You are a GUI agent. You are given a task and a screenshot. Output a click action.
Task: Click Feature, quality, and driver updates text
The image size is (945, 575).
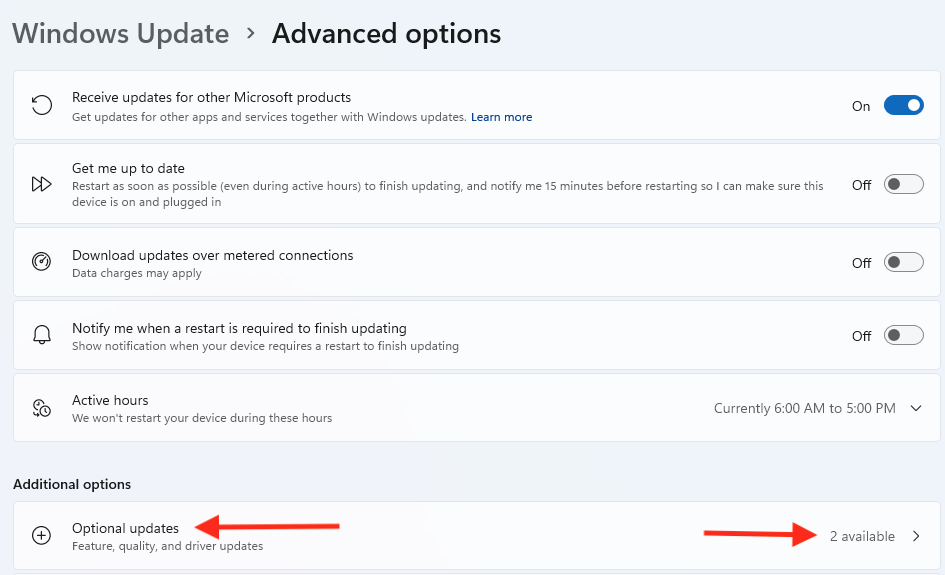168,546
